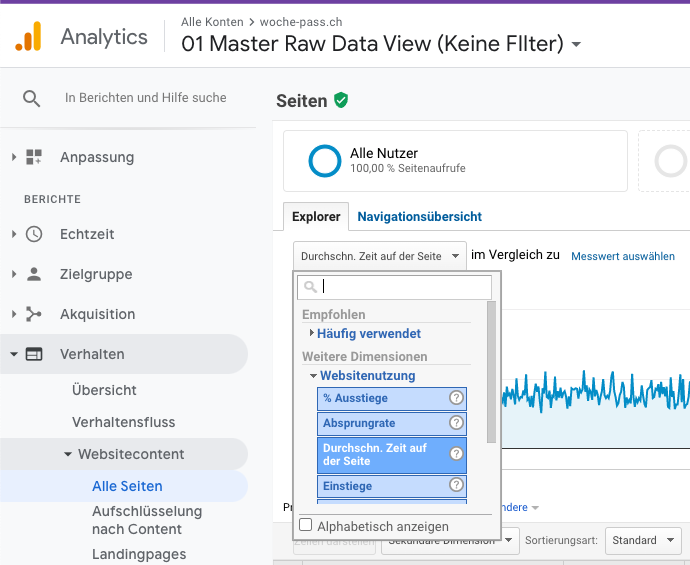Click the 100,00 % Seitenaufrufe text
This screenshot has height=565, width=690.
(x=407, y=168)
